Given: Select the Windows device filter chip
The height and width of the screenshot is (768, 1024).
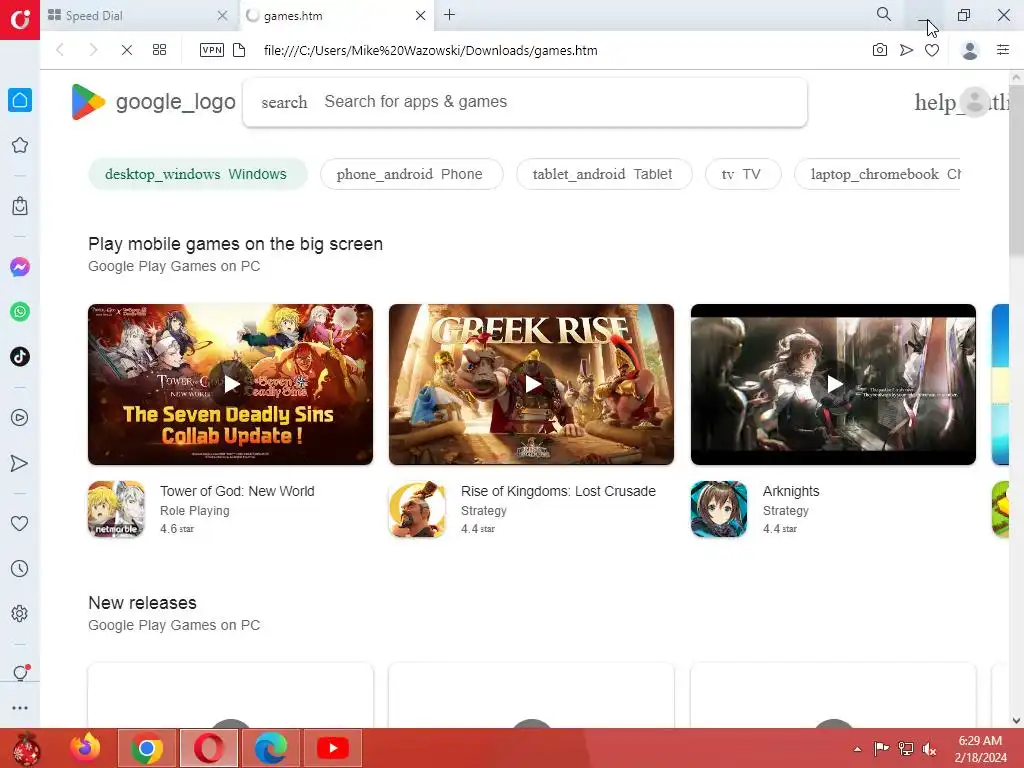Looking at the screenshot, I should (x=197, y=174).
